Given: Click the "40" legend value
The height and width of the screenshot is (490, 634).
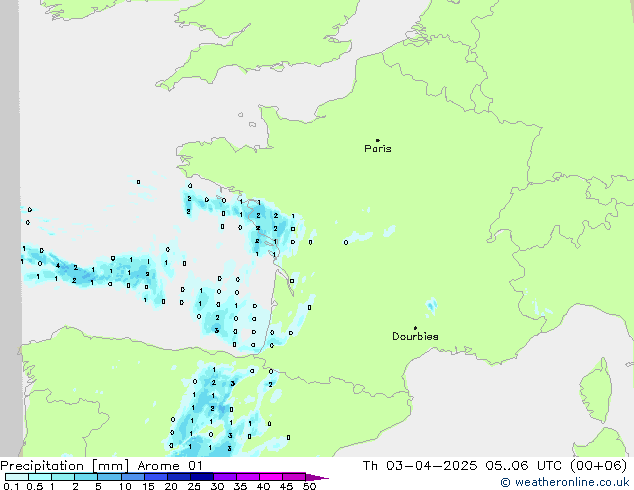Looking at the screenshot, I should coord(264,486).
